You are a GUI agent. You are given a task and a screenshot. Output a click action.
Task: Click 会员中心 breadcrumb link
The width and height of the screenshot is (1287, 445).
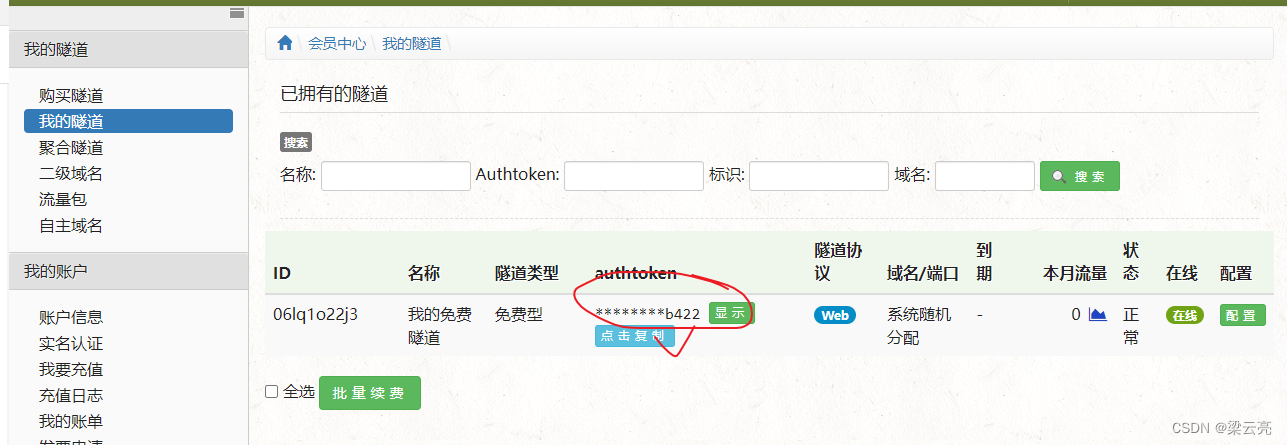(x=337, y=43)
